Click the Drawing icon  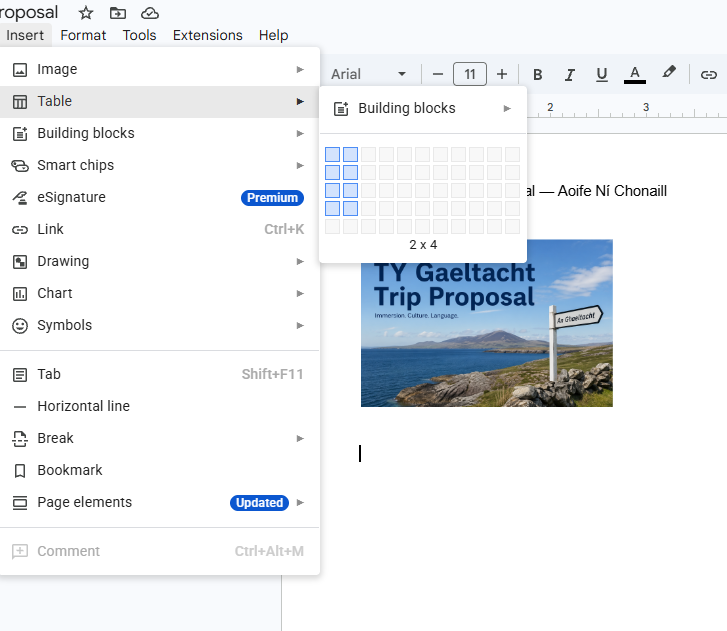click(19, 261)
